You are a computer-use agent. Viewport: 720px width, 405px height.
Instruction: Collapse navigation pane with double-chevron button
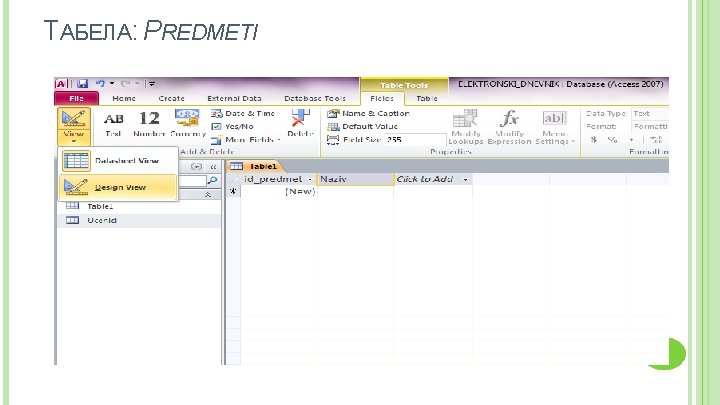(213, 167)
